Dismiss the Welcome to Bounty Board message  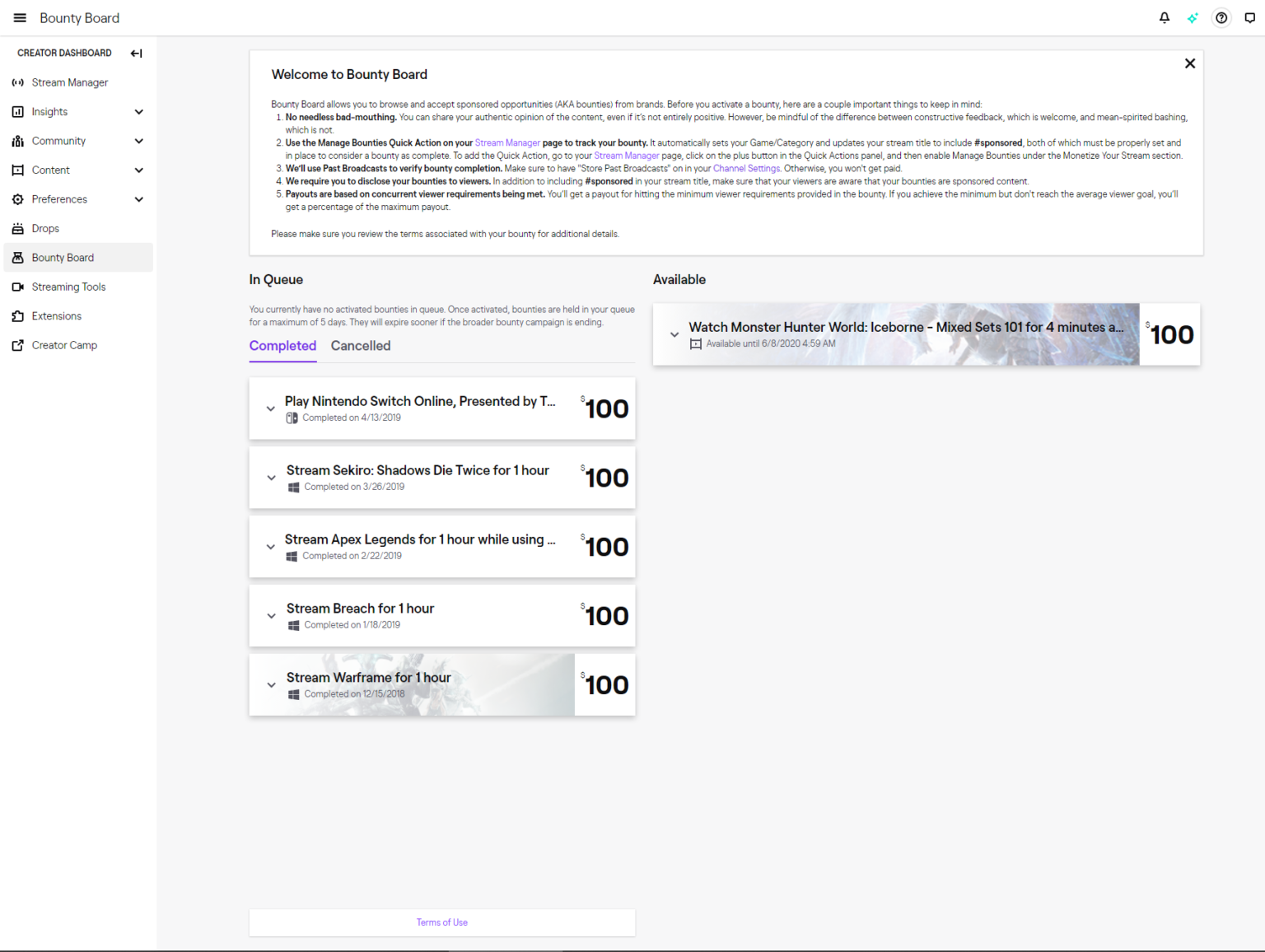click(x=1189, y=63)
